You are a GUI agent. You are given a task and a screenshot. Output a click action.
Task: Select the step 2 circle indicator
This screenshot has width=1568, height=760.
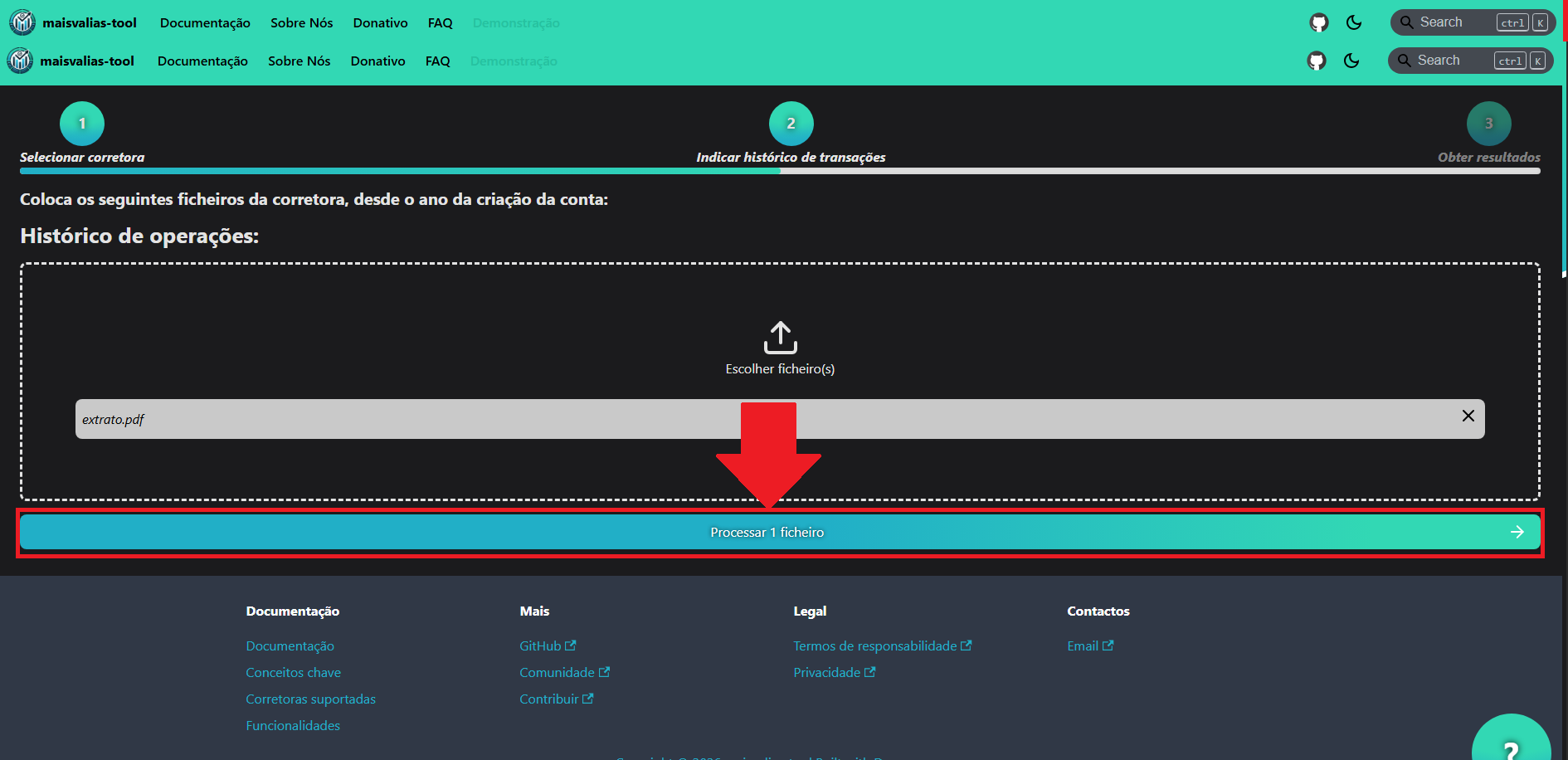coord(791,124)
